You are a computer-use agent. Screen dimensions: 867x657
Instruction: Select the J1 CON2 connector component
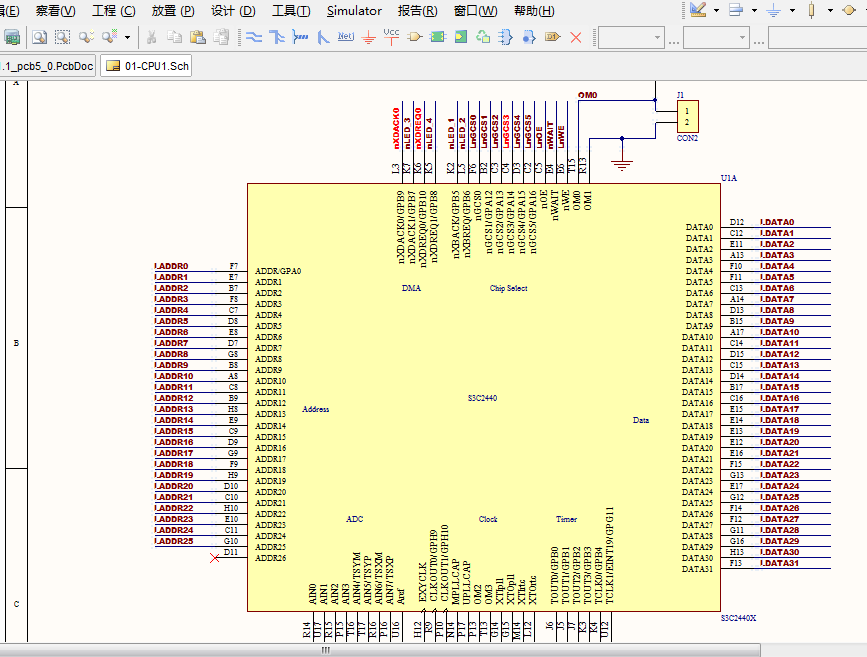(688, 117)
